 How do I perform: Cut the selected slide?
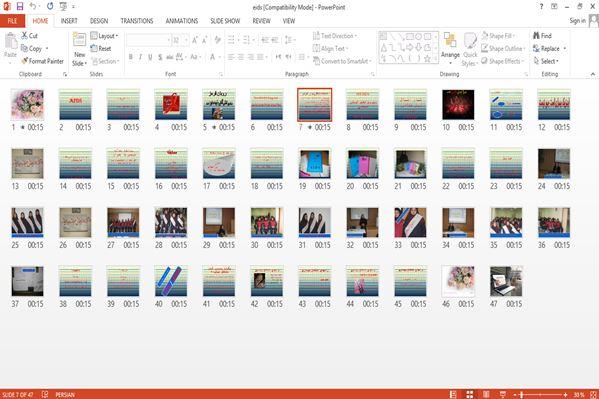point(29,36)
